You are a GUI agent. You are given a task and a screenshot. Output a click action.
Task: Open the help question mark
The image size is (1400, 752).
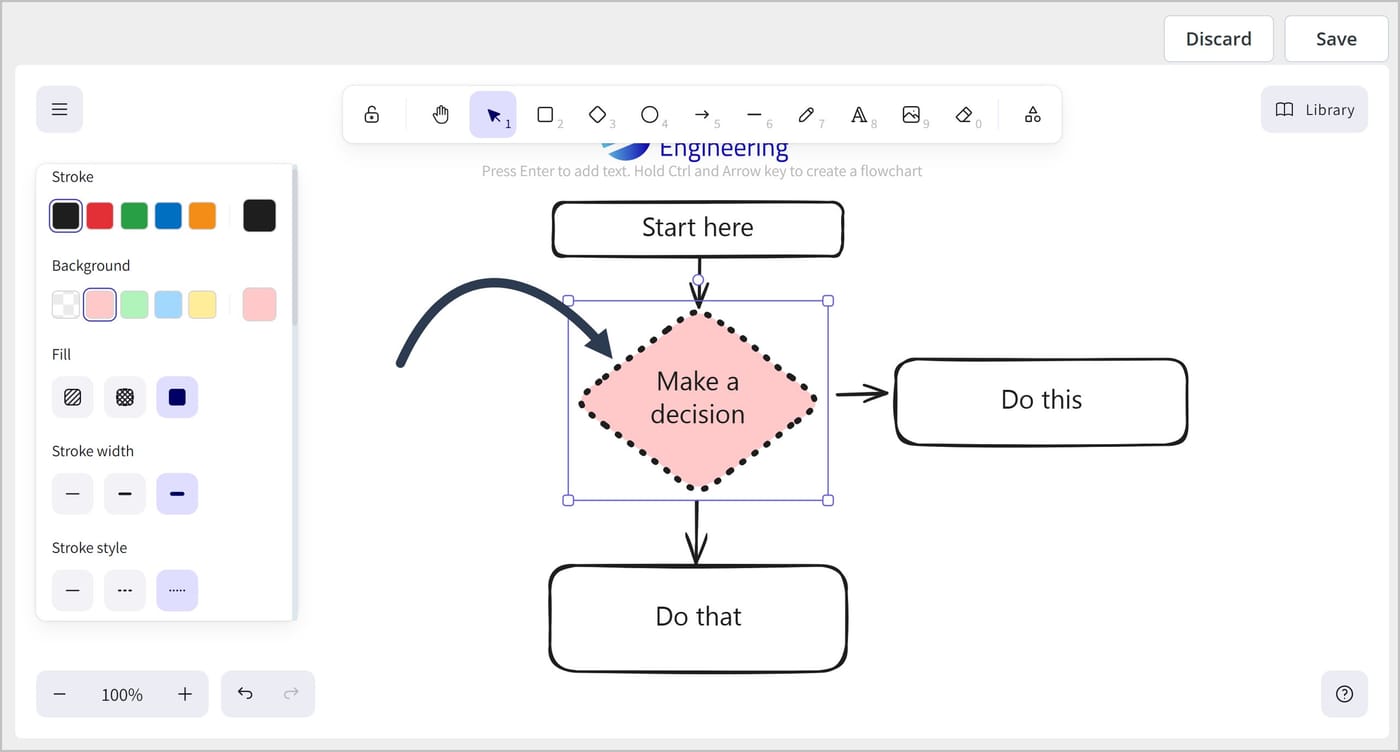(x=1344, y=694)
